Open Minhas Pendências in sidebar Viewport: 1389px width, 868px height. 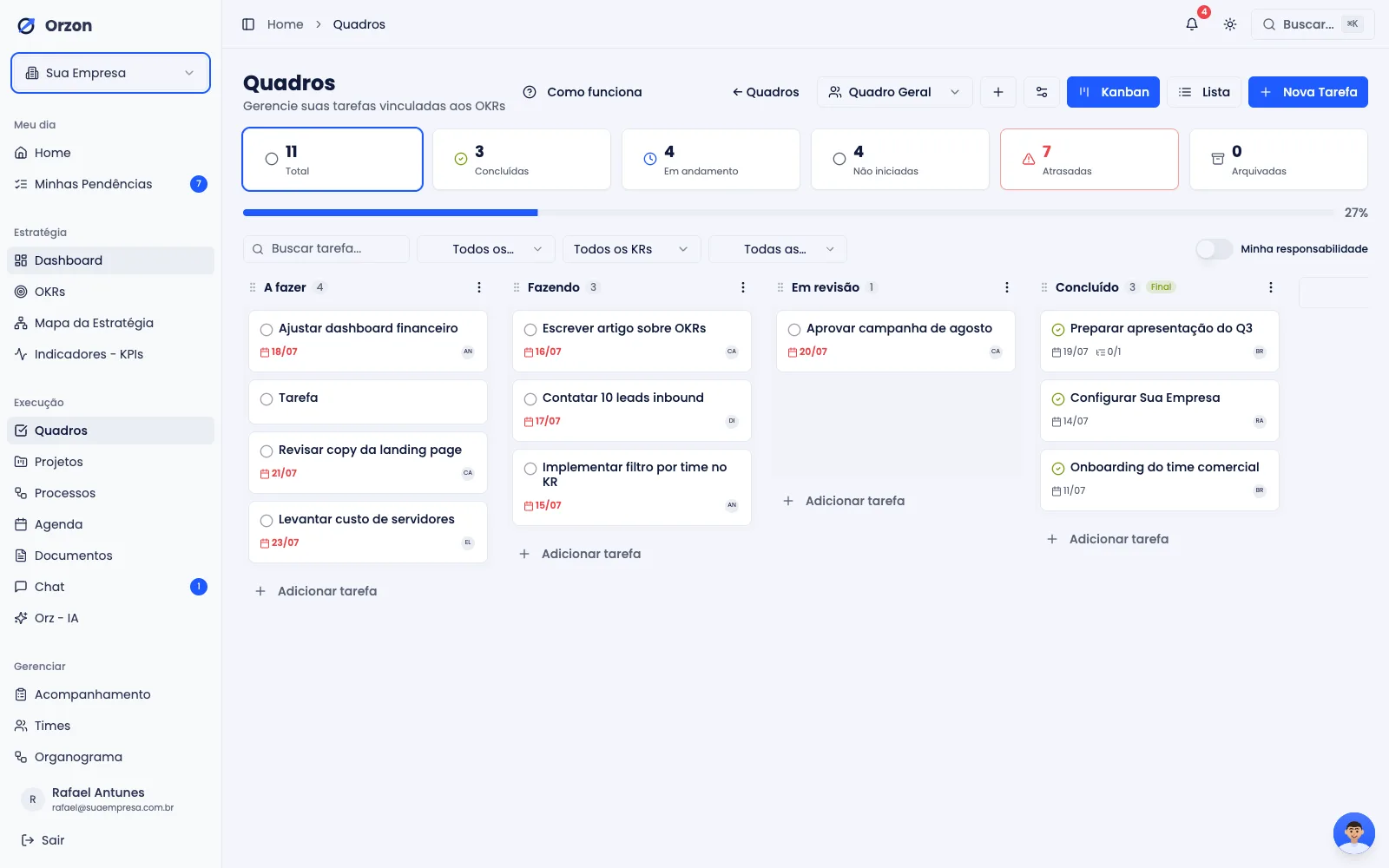[110, 184]
